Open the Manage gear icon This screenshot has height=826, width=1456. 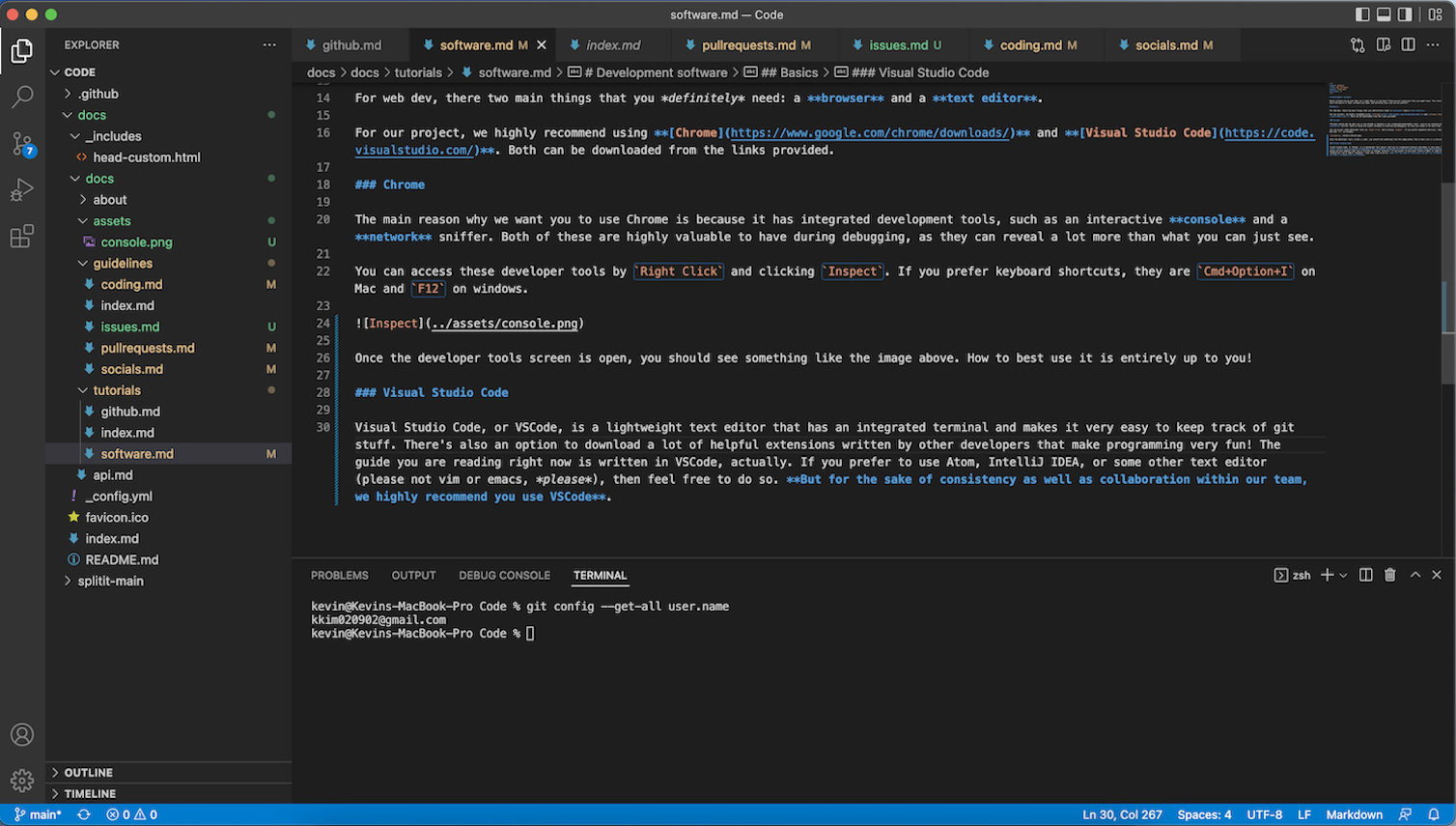[21, 780]
